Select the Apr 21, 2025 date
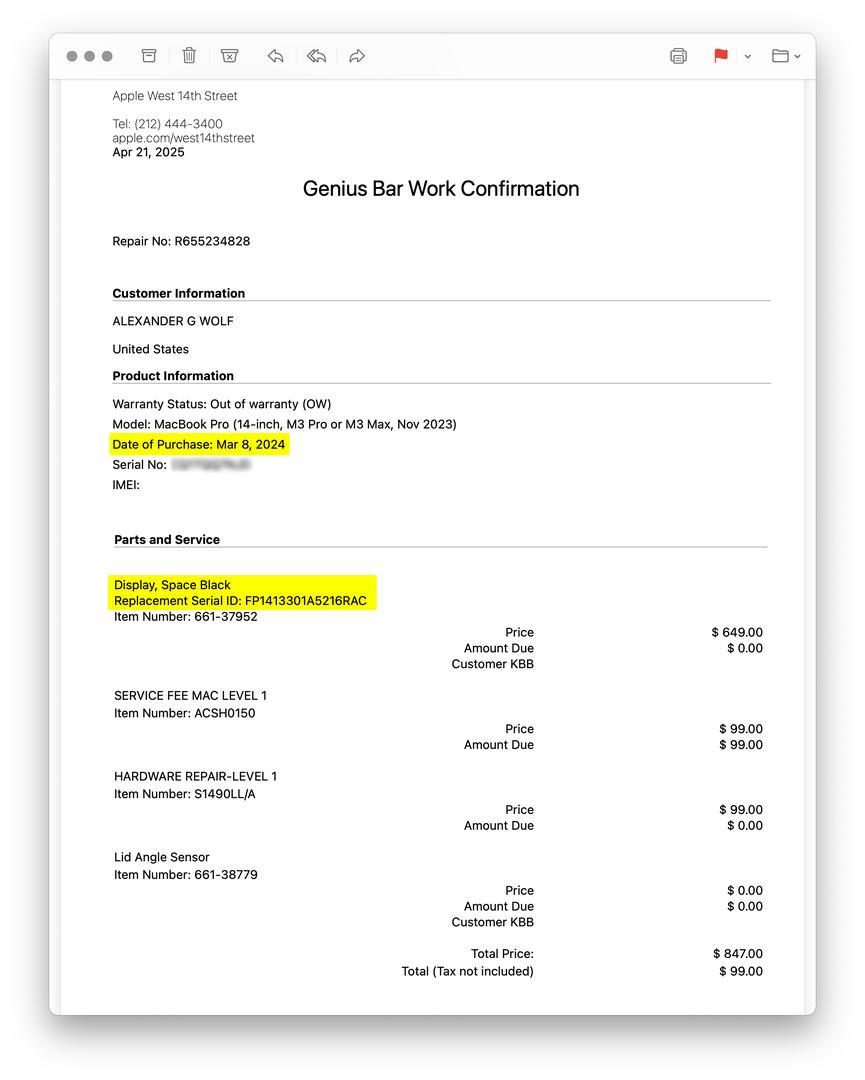Viewport: 865px width, 1080px height. coord(148,152)
